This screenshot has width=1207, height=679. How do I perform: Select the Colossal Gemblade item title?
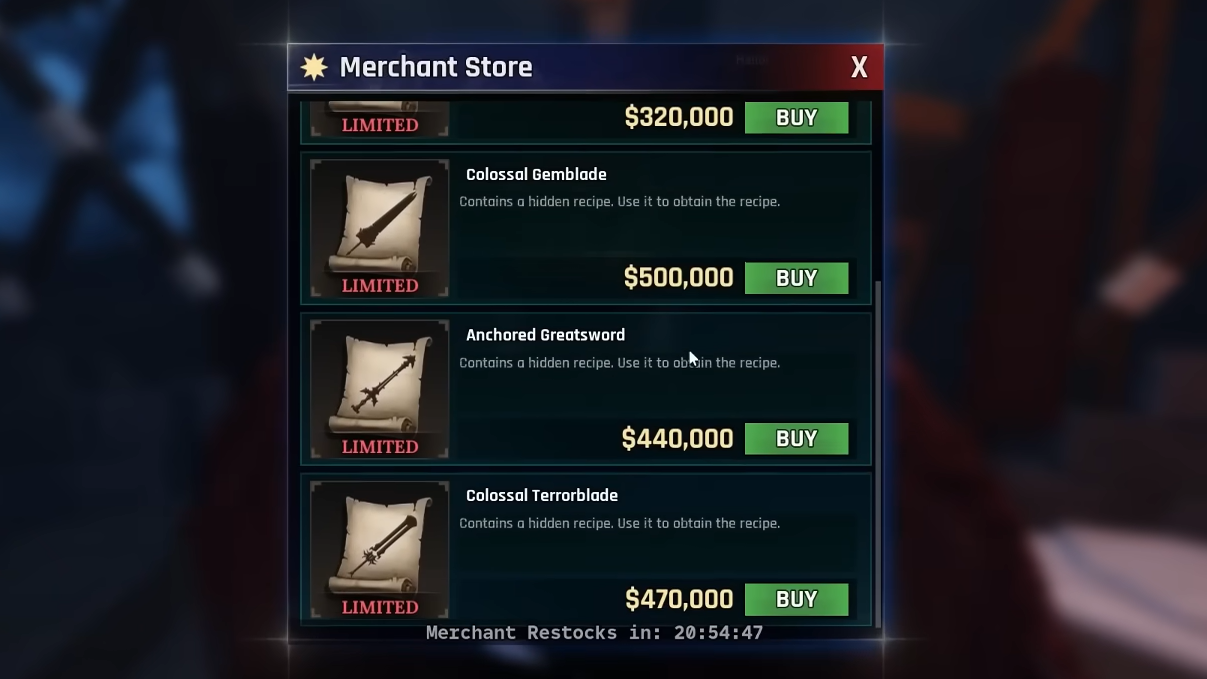pos(536,174)
